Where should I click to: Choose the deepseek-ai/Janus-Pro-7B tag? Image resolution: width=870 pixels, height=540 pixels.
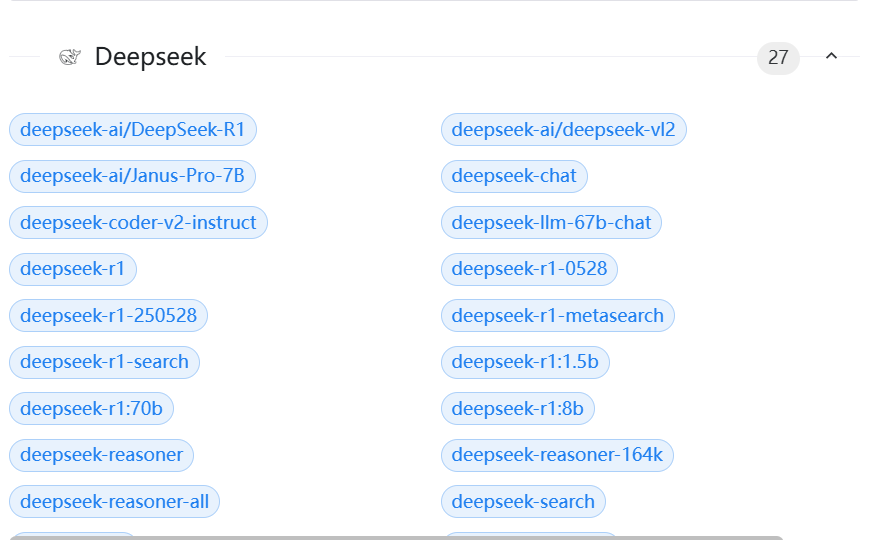pyautogui.click(x=133, y=176)
